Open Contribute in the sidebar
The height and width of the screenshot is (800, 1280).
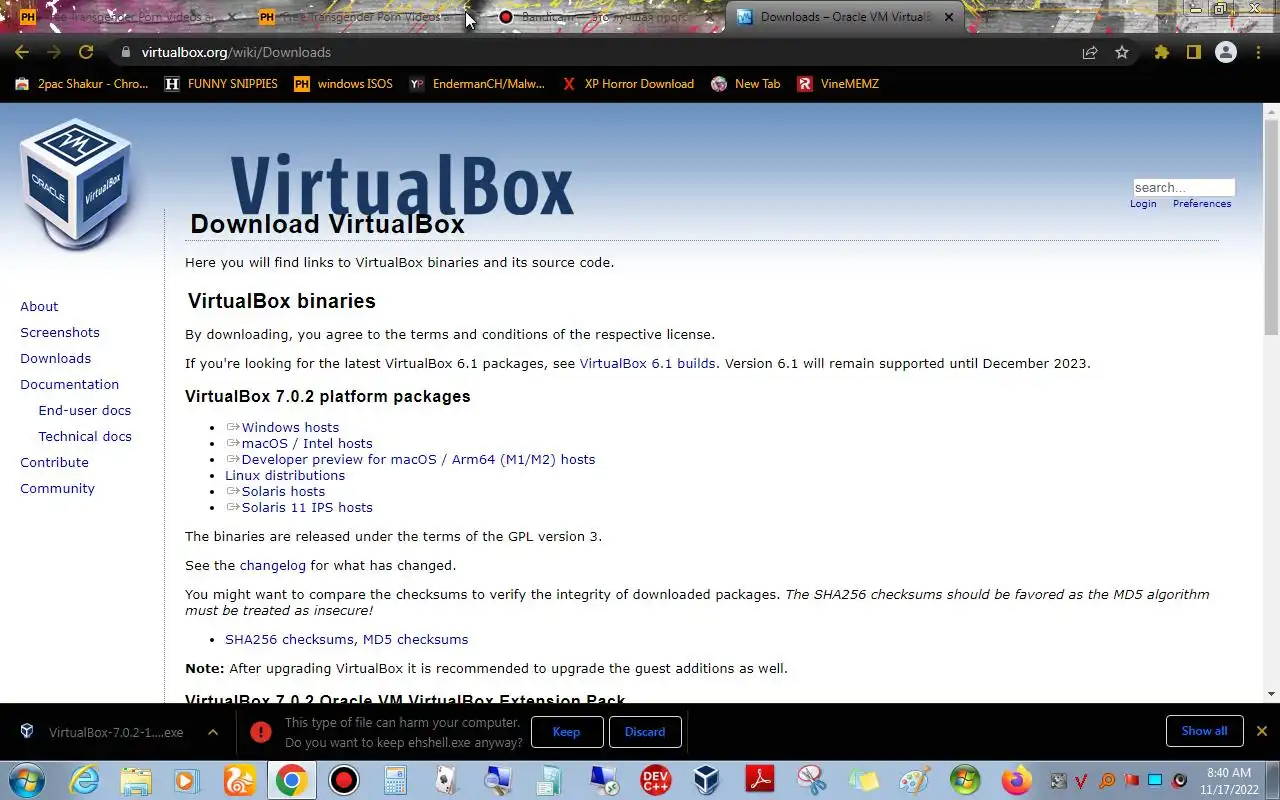(x=54, y=462)
